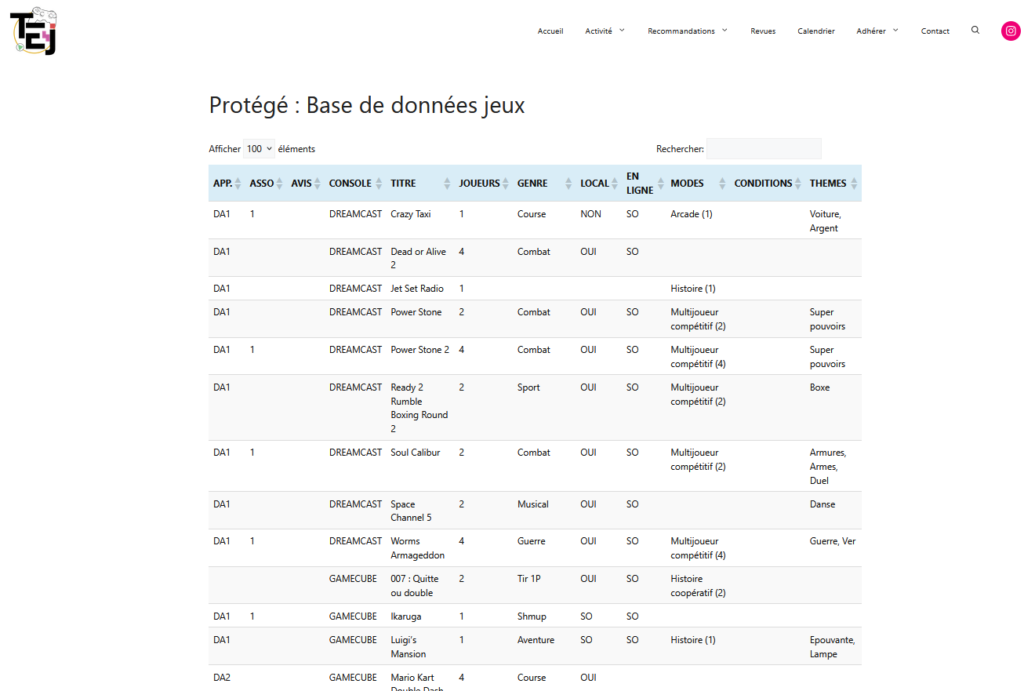Sort by LOCAL column sort icon
The height and width of the screenshot is (691, 1024).
(614, 184)
